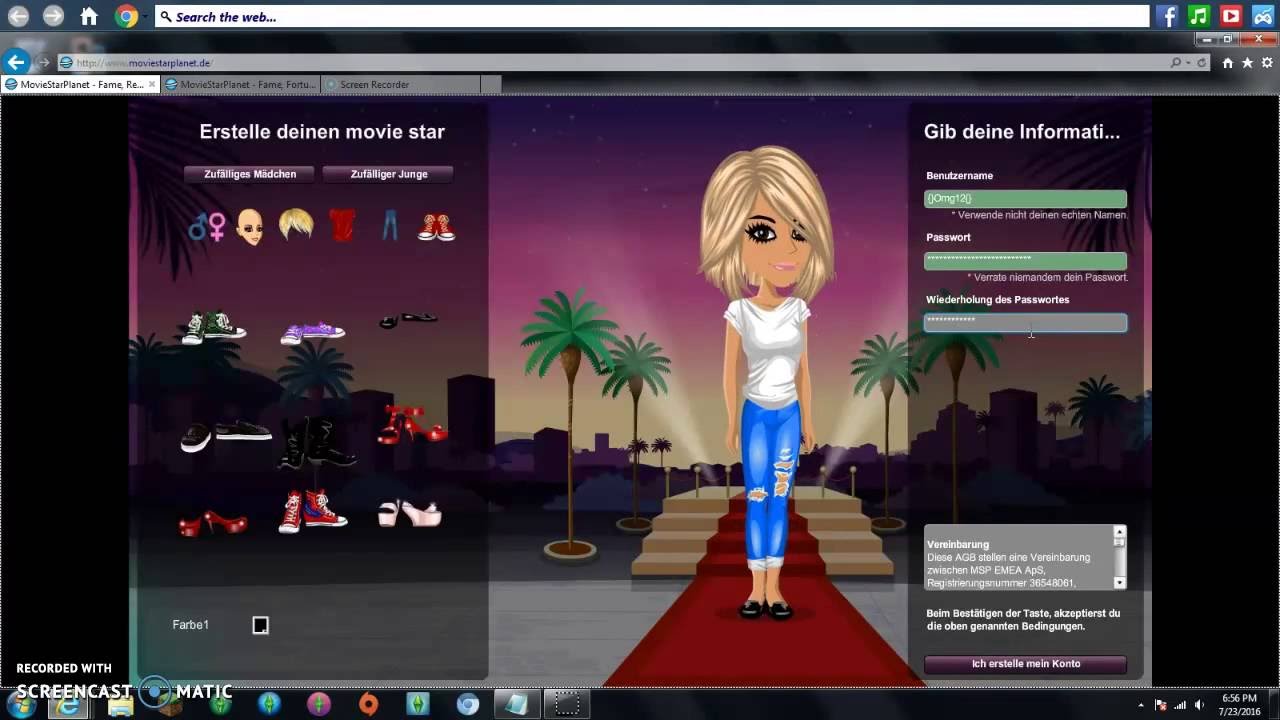The height and width of the screenshot is (720, 1280).
Task: Switch to the Screen Recorder tab
Action: point(400,85)
